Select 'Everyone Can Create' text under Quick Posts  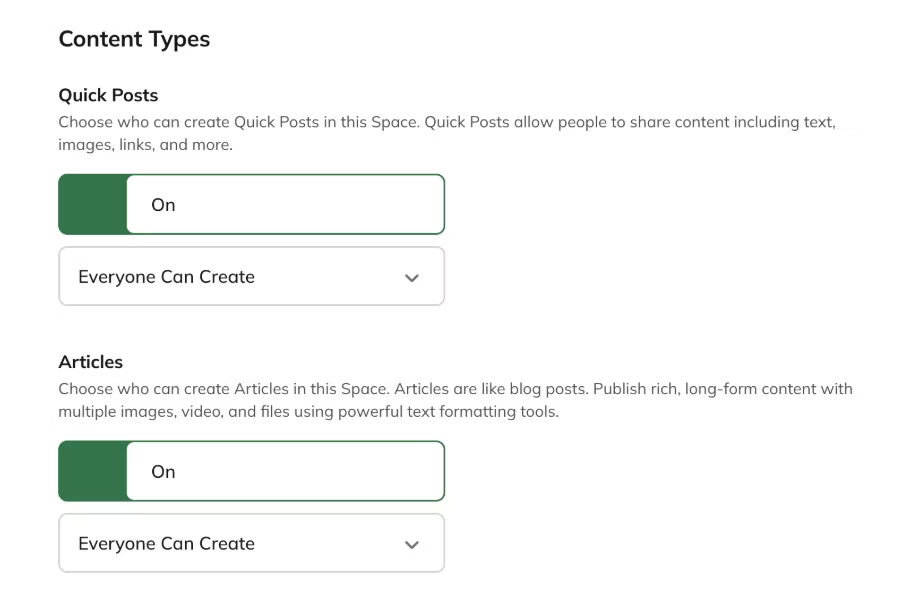click(166, 277)
